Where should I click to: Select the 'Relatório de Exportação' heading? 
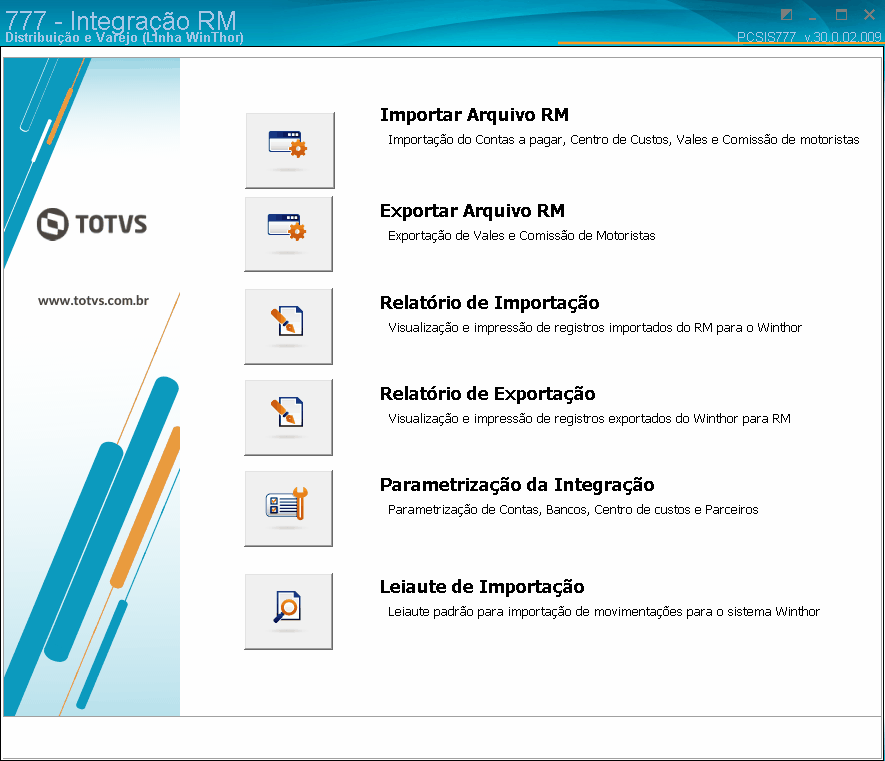click(487, 393)
